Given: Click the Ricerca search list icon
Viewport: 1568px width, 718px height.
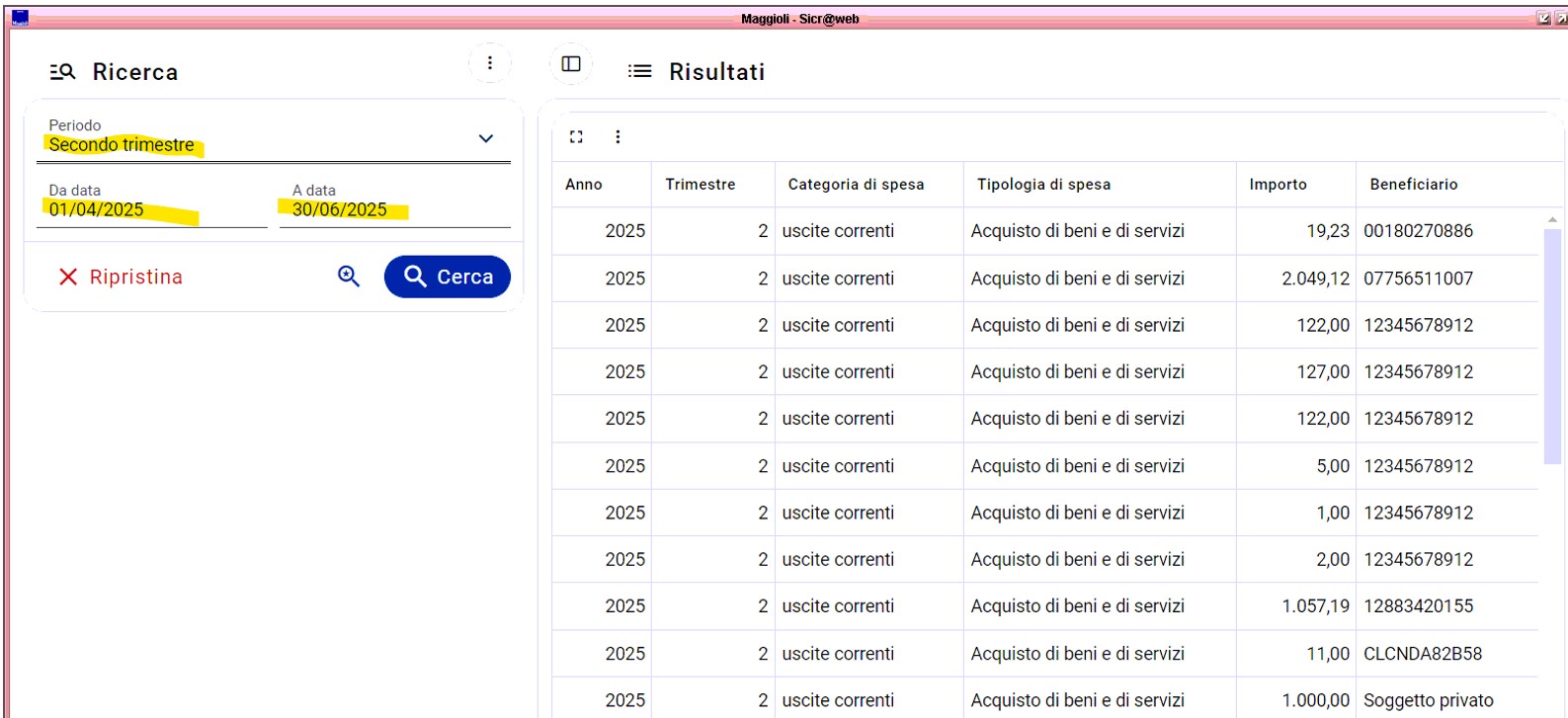Looking at the screenshot, I should point(62,72).
